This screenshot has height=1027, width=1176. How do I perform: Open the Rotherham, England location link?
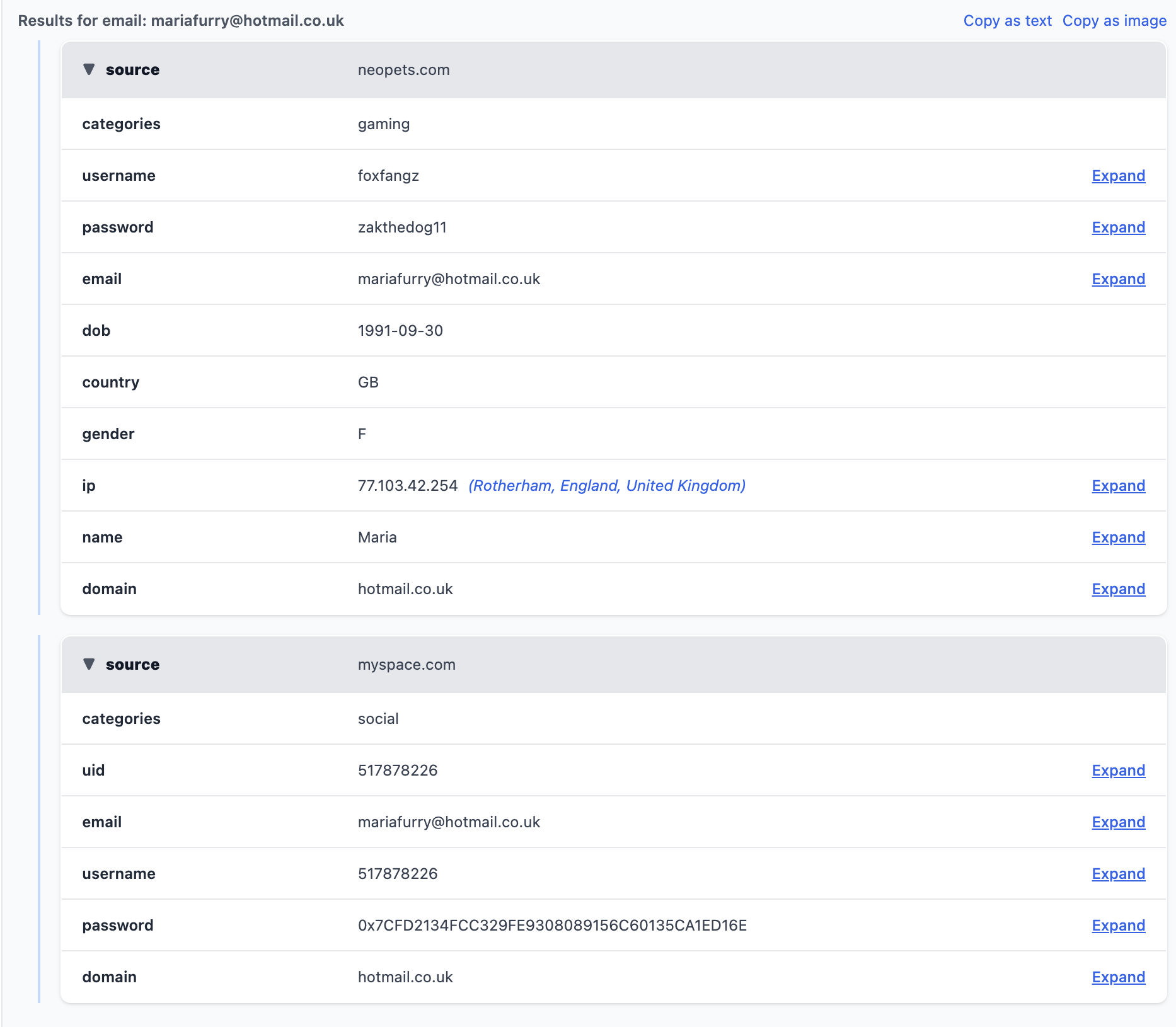click(x=606, y=486)
